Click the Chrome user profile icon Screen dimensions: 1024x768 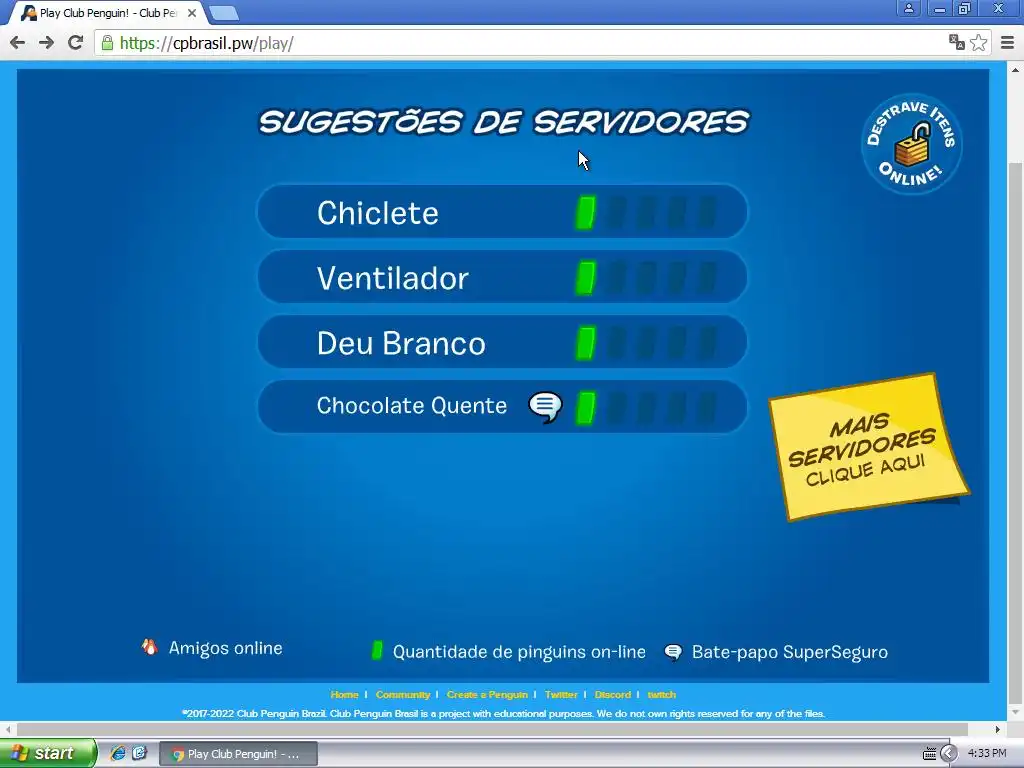[x=908, y=8]
